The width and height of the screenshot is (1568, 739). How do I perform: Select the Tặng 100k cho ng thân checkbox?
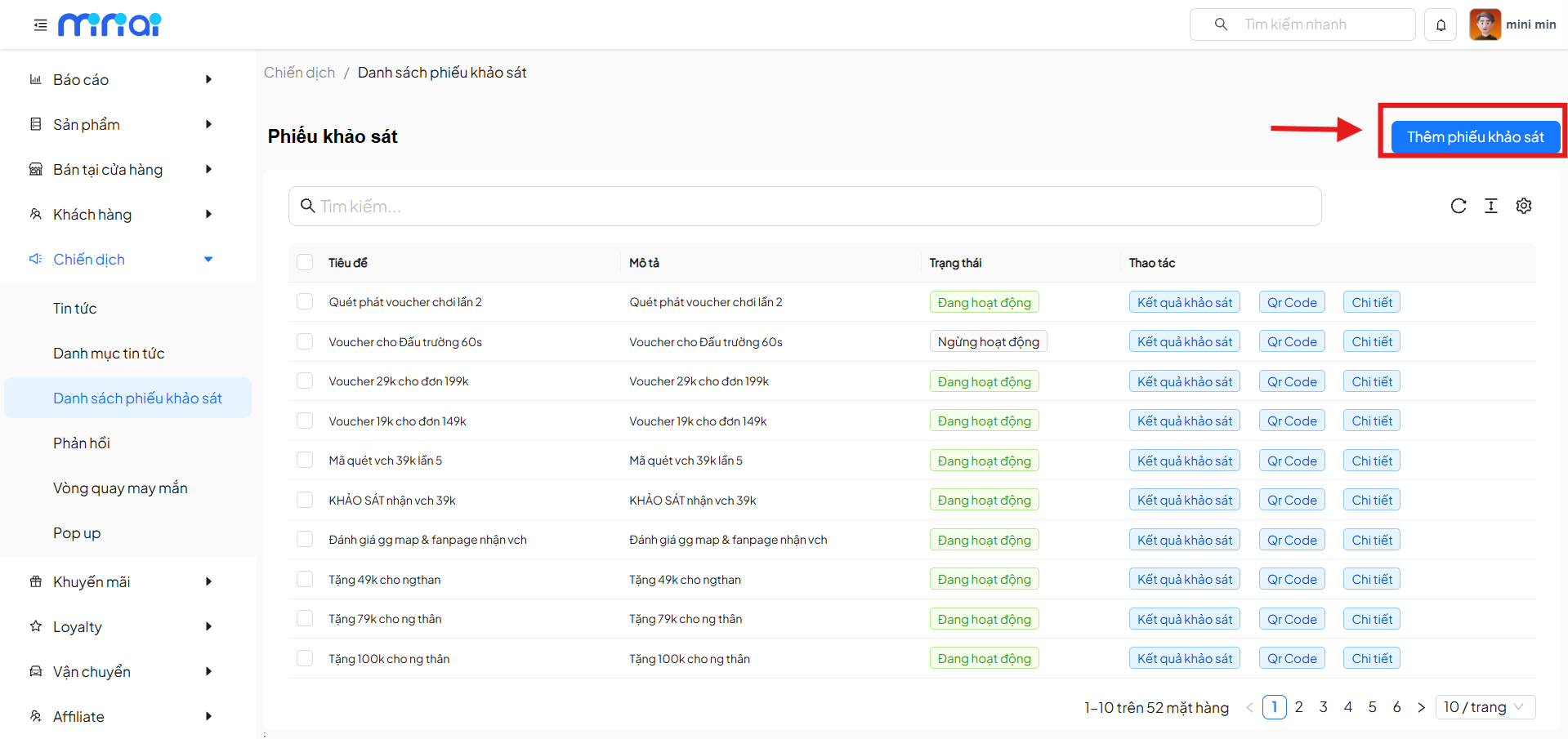click(305, 659)
